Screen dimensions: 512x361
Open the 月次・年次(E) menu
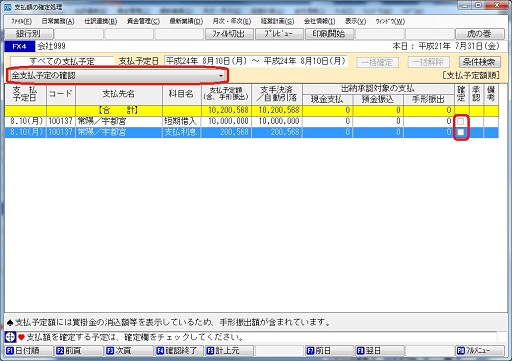coord(232,21)
